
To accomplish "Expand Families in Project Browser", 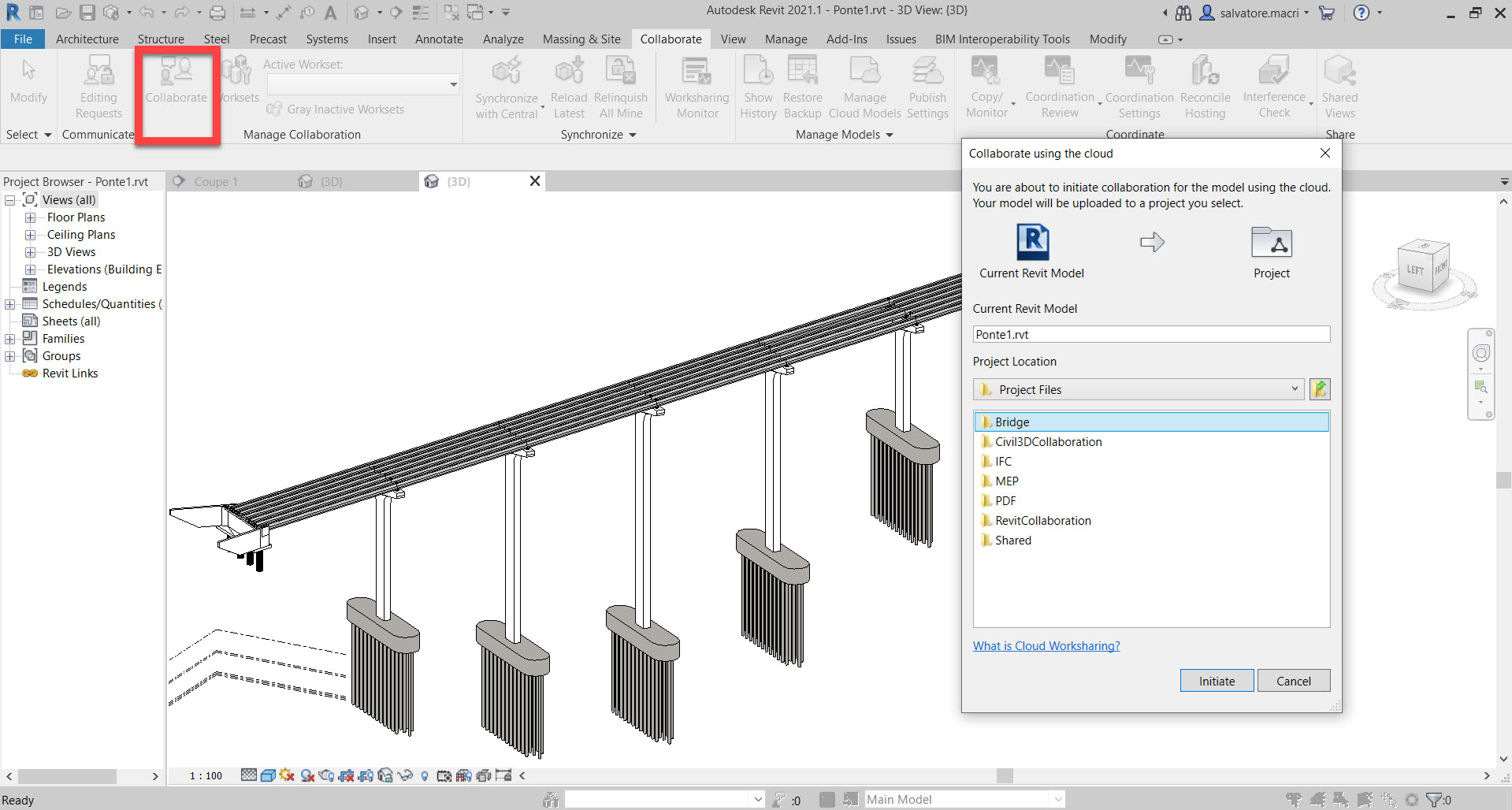I will pos(10,339).
